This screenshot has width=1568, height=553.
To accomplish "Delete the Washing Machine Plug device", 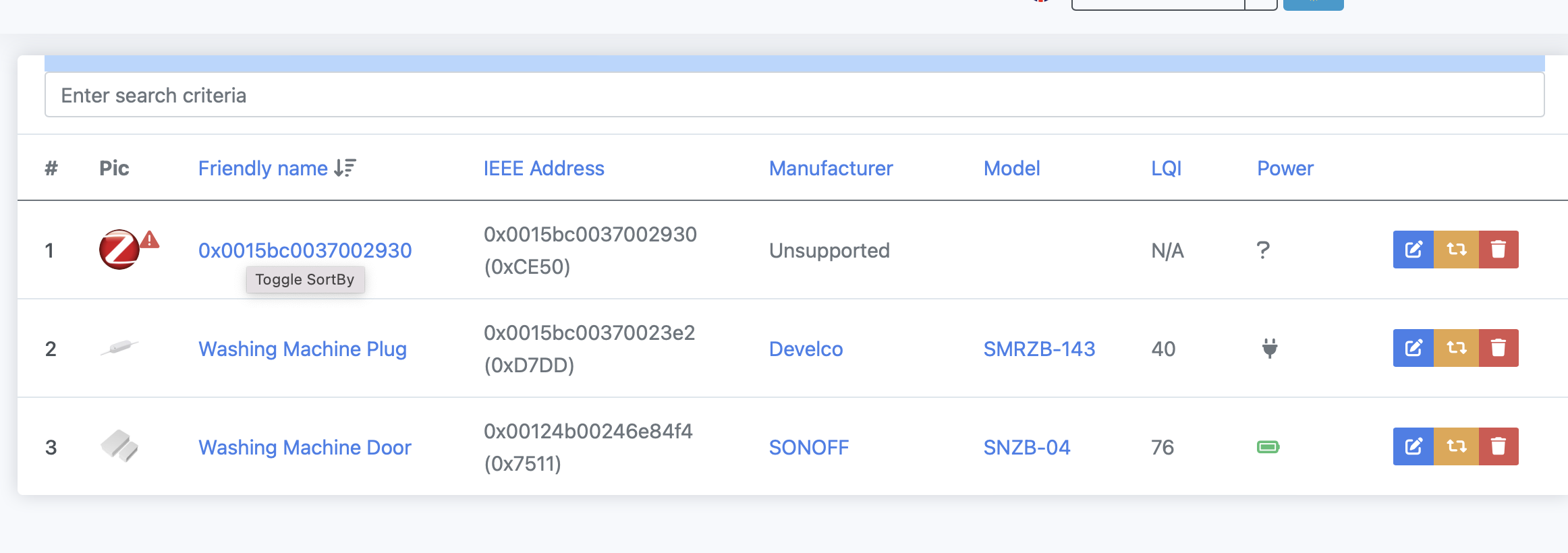I will 1499,348.
